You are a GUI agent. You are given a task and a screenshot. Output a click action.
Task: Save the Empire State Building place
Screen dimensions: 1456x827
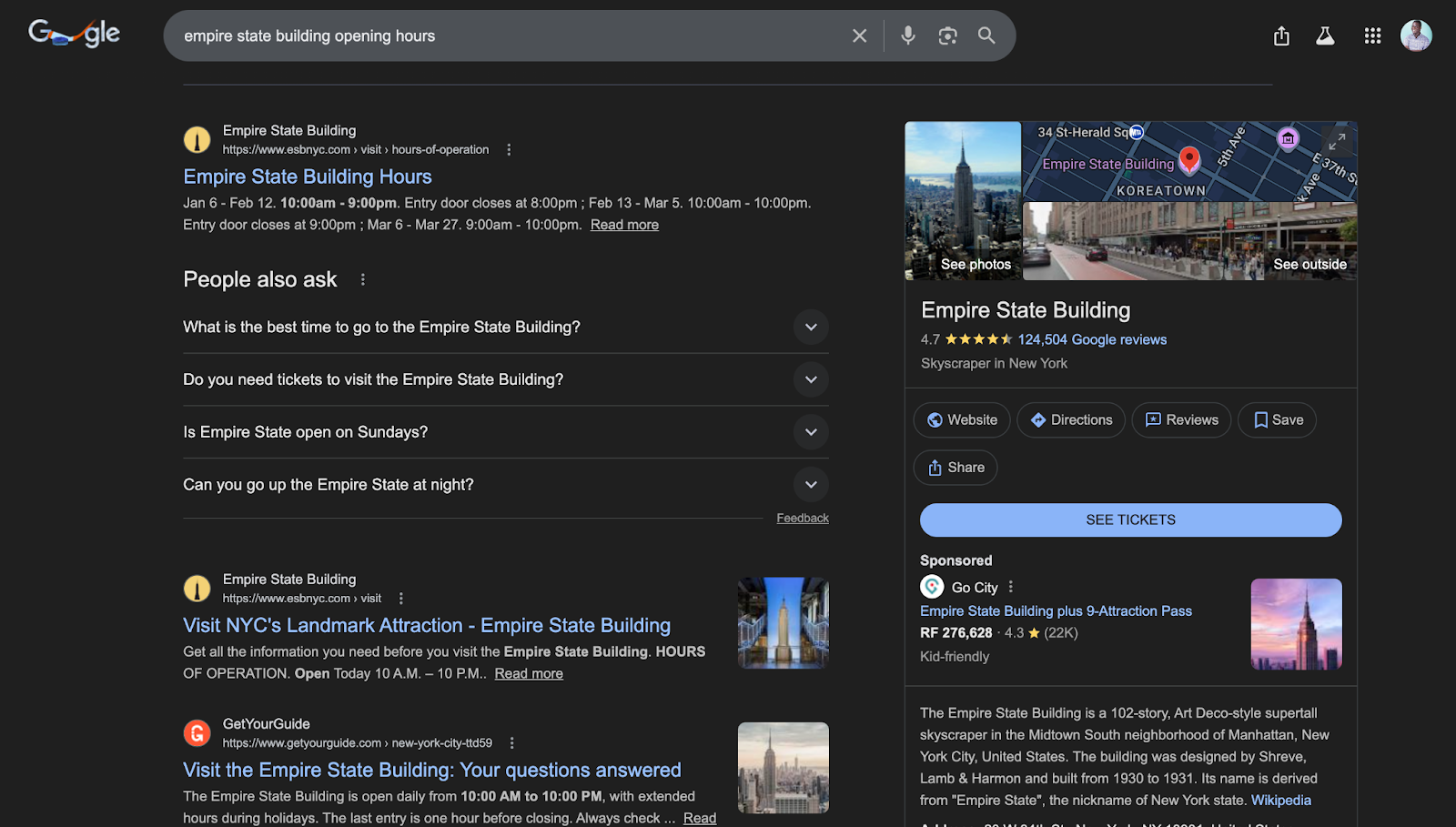point(1276,419)
